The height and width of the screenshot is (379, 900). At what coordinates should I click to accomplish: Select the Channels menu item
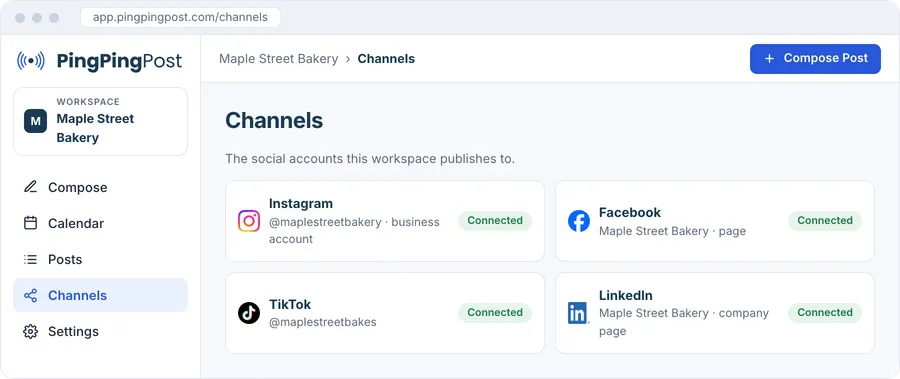[100, 295]
